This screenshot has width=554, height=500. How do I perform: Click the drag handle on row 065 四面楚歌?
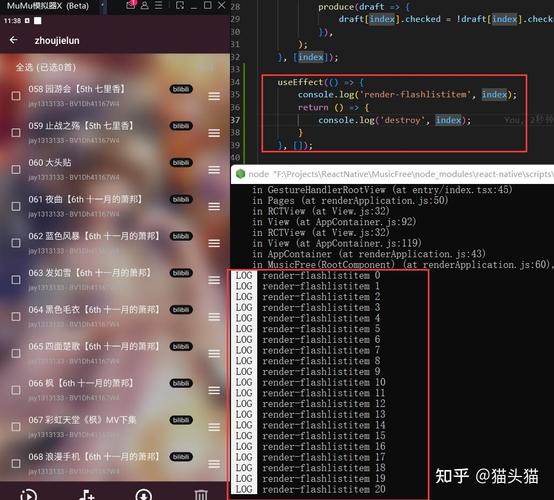click(214, 353)
